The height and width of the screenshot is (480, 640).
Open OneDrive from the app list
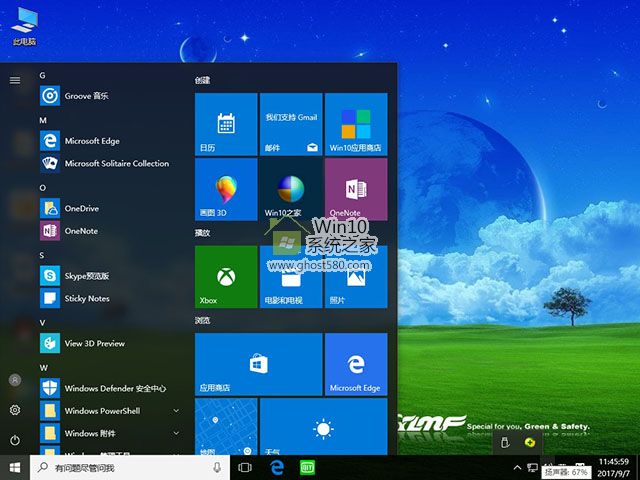point(110,208)
